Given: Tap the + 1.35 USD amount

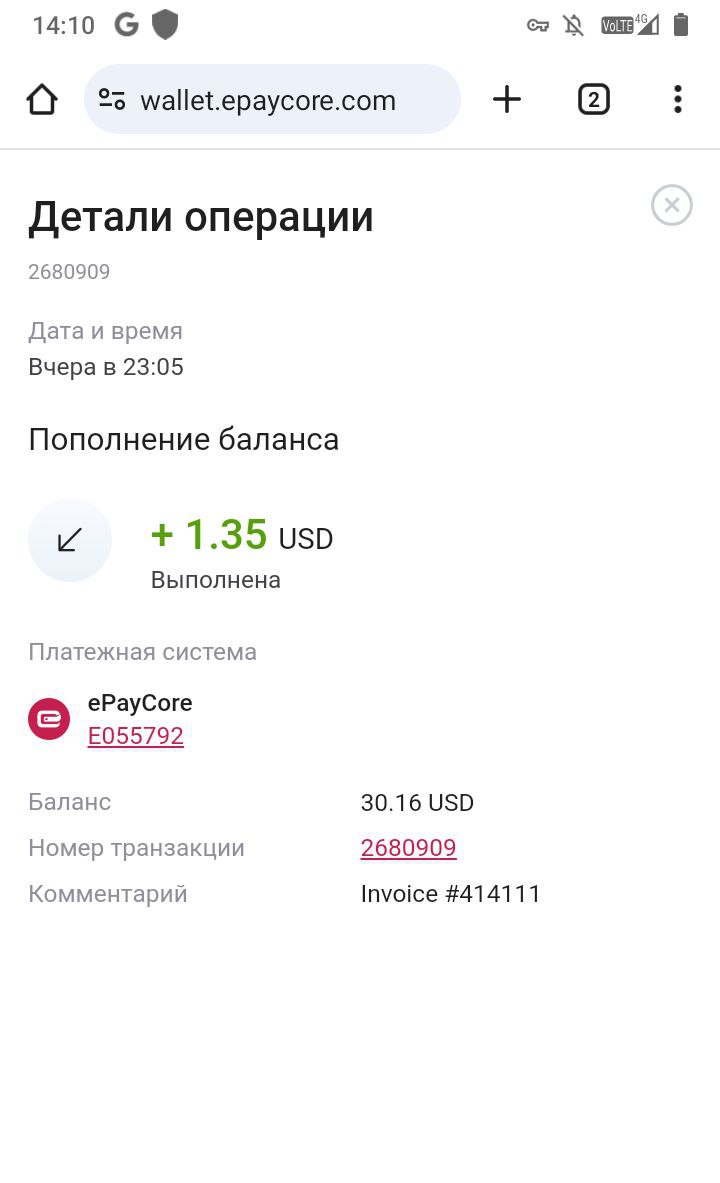Looking at the screenshot, I should 242,535.
